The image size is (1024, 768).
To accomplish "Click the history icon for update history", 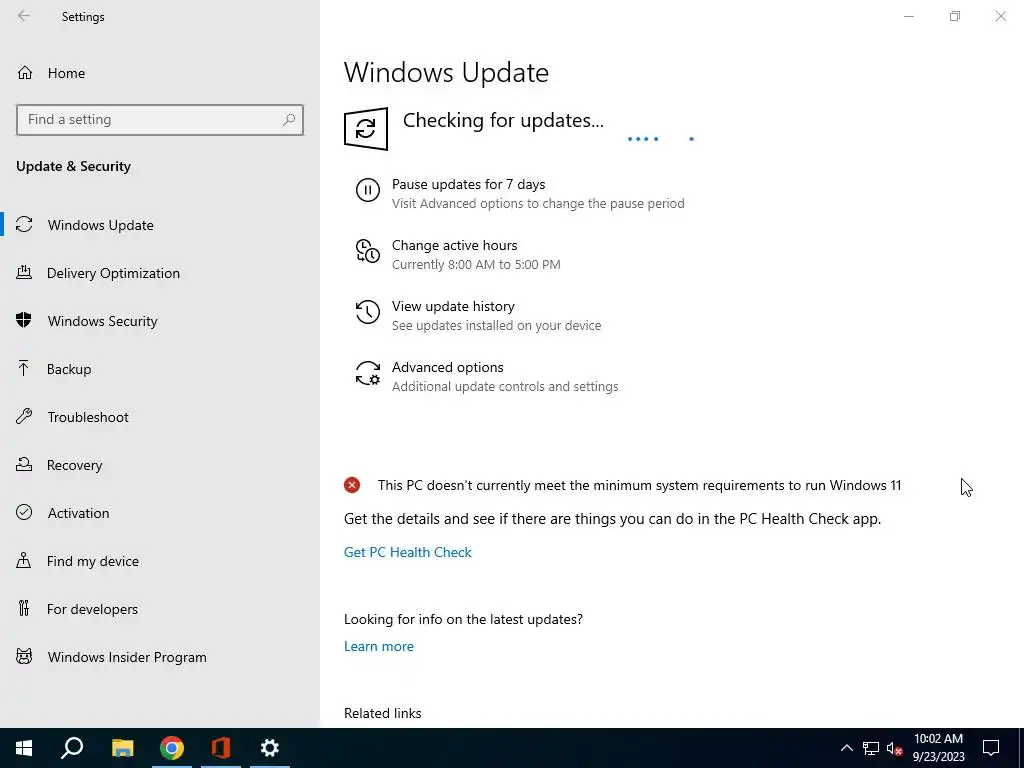I will [x=368, y=312].
